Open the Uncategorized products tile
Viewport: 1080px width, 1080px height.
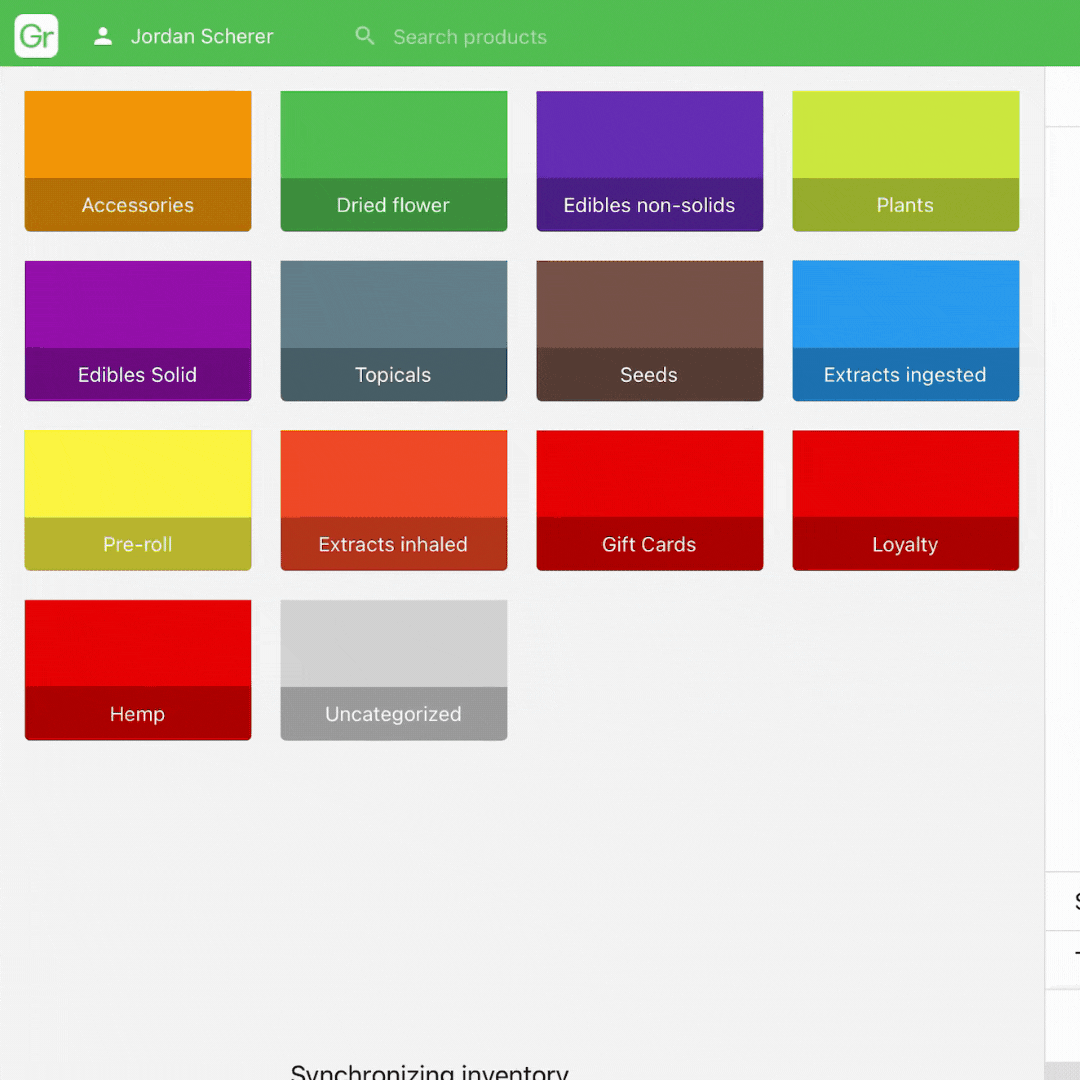pyautogui.click(x=394, y=670)
